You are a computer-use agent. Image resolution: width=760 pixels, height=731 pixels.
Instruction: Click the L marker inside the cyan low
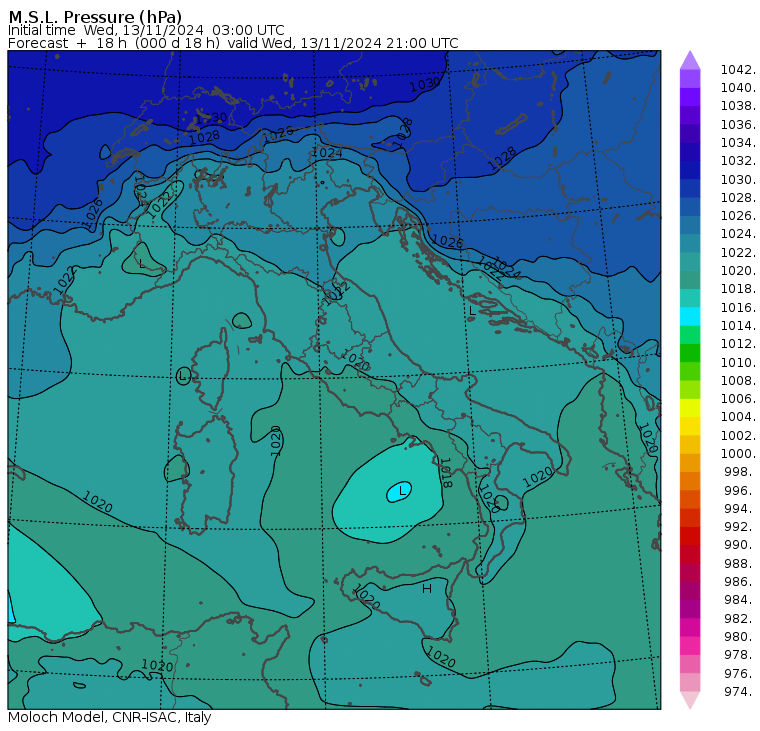(x=401, y=492)
